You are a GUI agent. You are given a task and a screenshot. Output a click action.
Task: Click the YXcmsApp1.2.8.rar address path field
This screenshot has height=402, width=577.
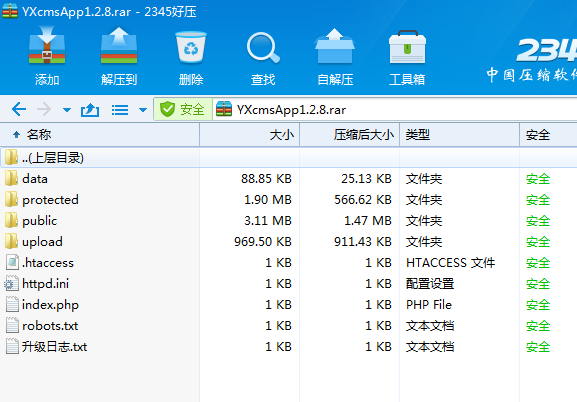[x=395, y=109]
